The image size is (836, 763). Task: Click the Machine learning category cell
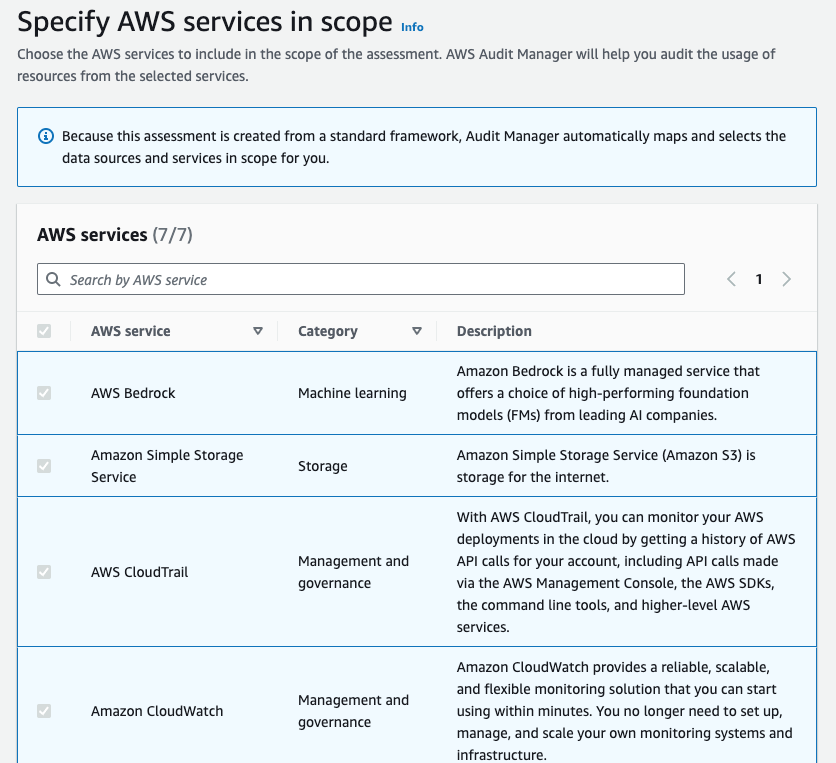click(x=353, y=393)
